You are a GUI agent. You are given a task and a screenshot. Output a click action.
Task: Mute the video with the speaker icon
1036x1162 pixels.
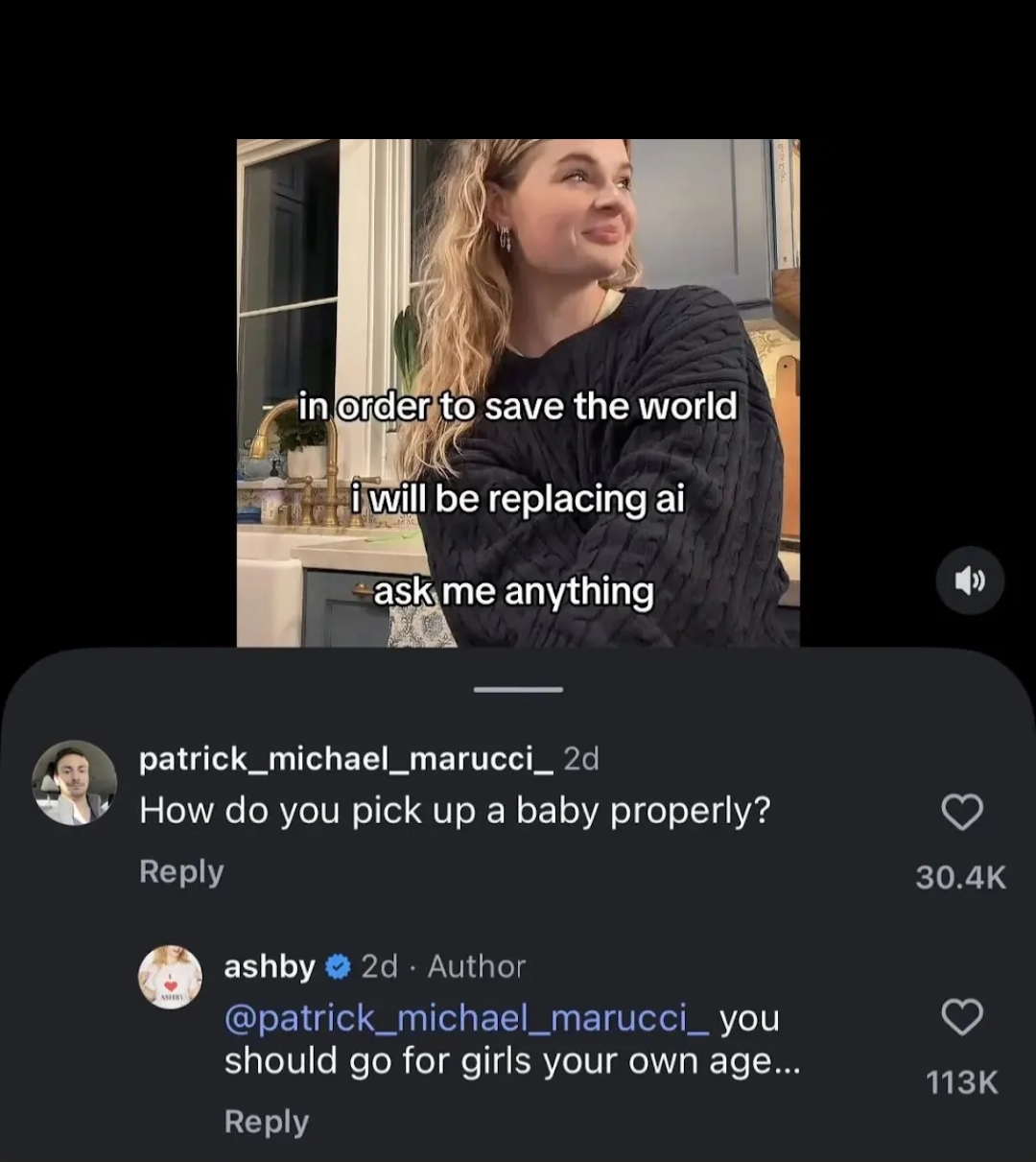(x=969, y=581)
